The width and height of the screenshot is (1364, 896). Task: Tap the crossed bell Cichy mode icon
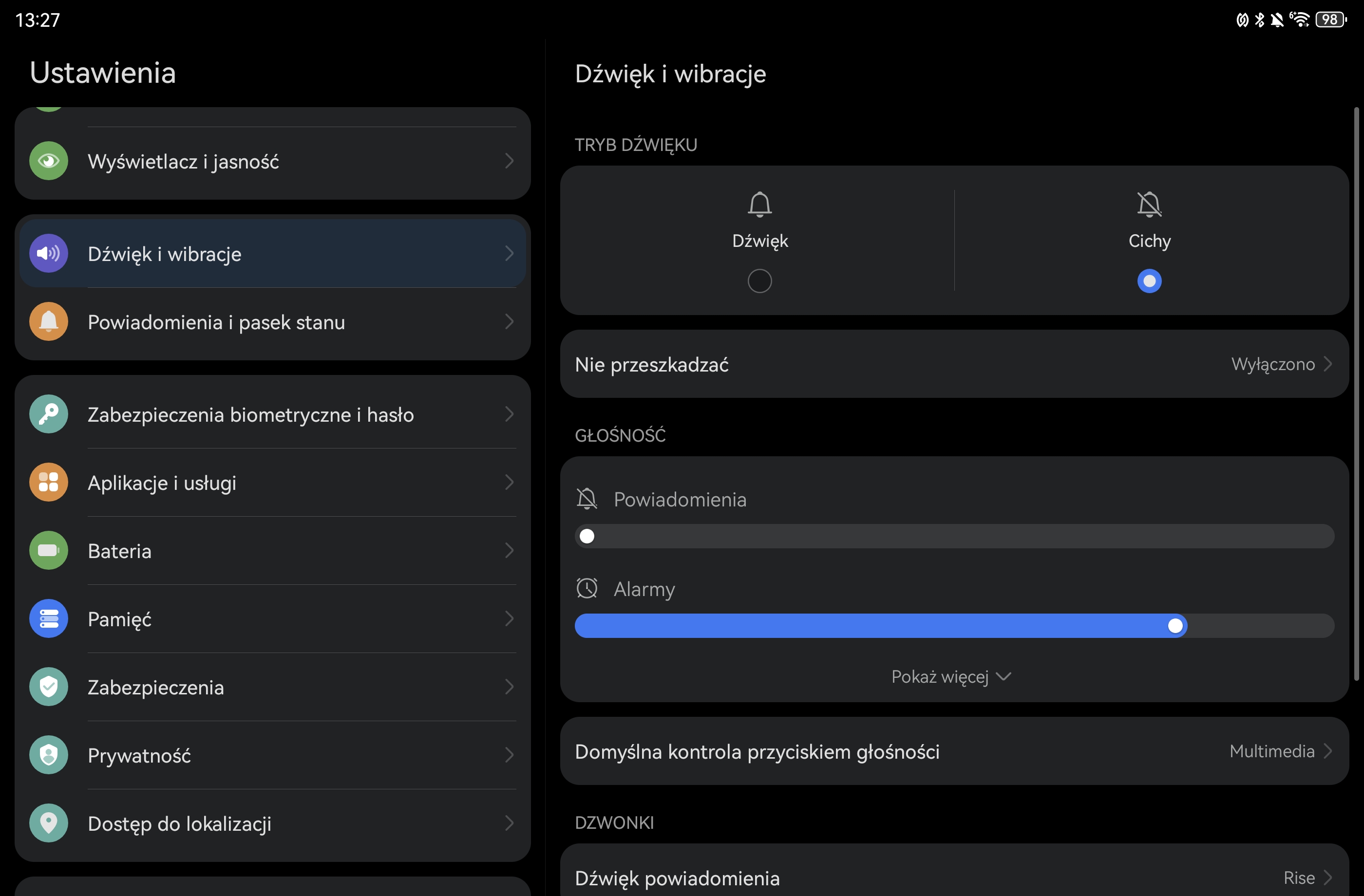[x=1149, y=205]
